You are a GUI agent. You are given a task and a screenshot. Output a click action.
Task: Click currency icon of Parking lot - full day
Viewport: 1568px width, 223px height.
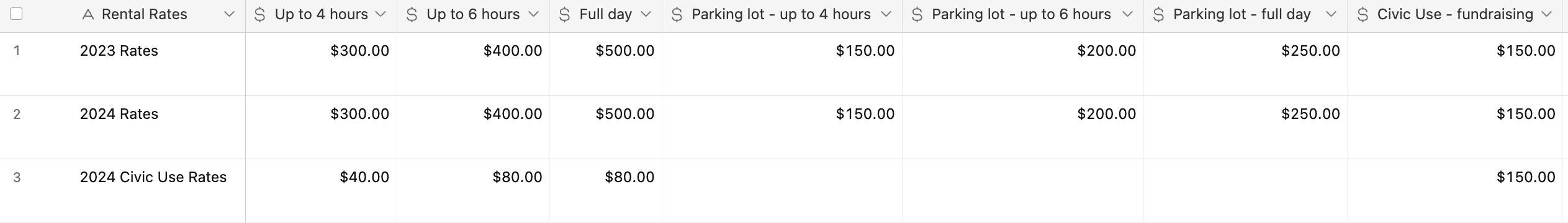[1158, 15]
